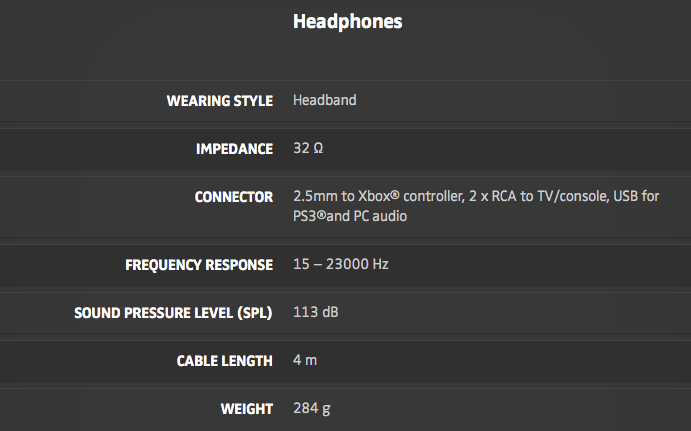
Task: Click the 113 dB value
Action: (315, 313)
